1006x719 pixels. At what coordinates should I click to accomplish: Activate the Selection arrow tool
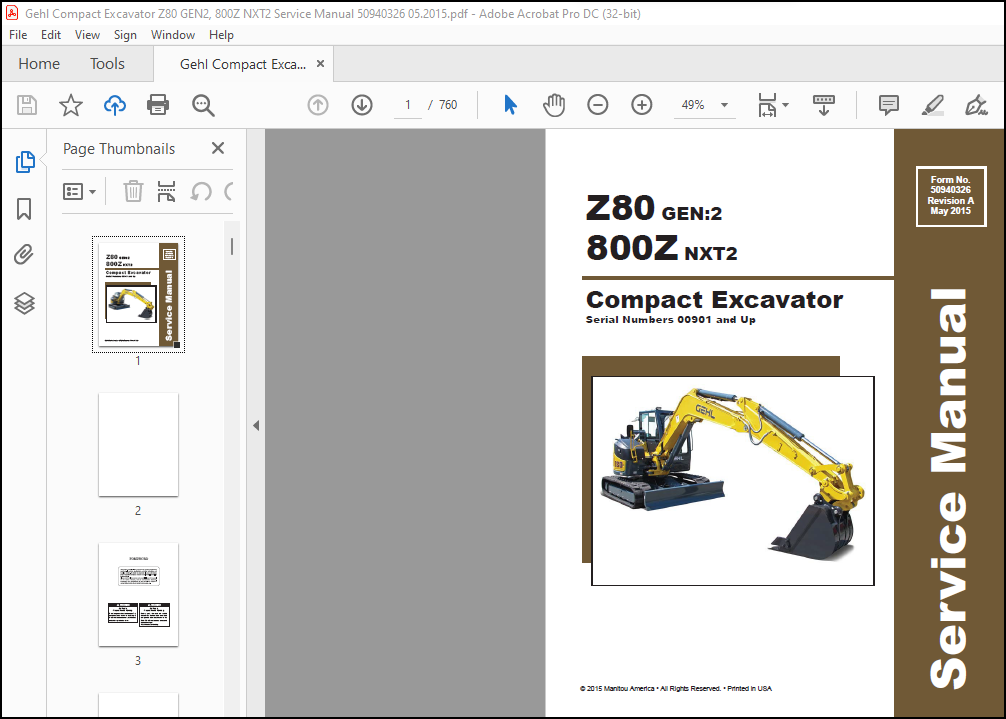510,105
